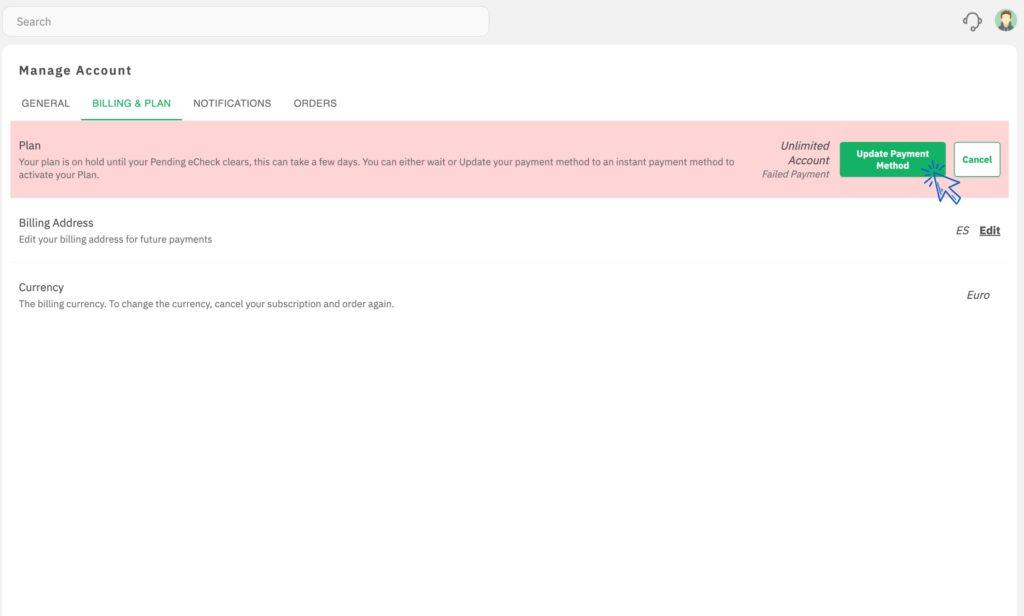Click the Currency section title
This screenshot has width=1024, height=616.
[x=41, y=287]
